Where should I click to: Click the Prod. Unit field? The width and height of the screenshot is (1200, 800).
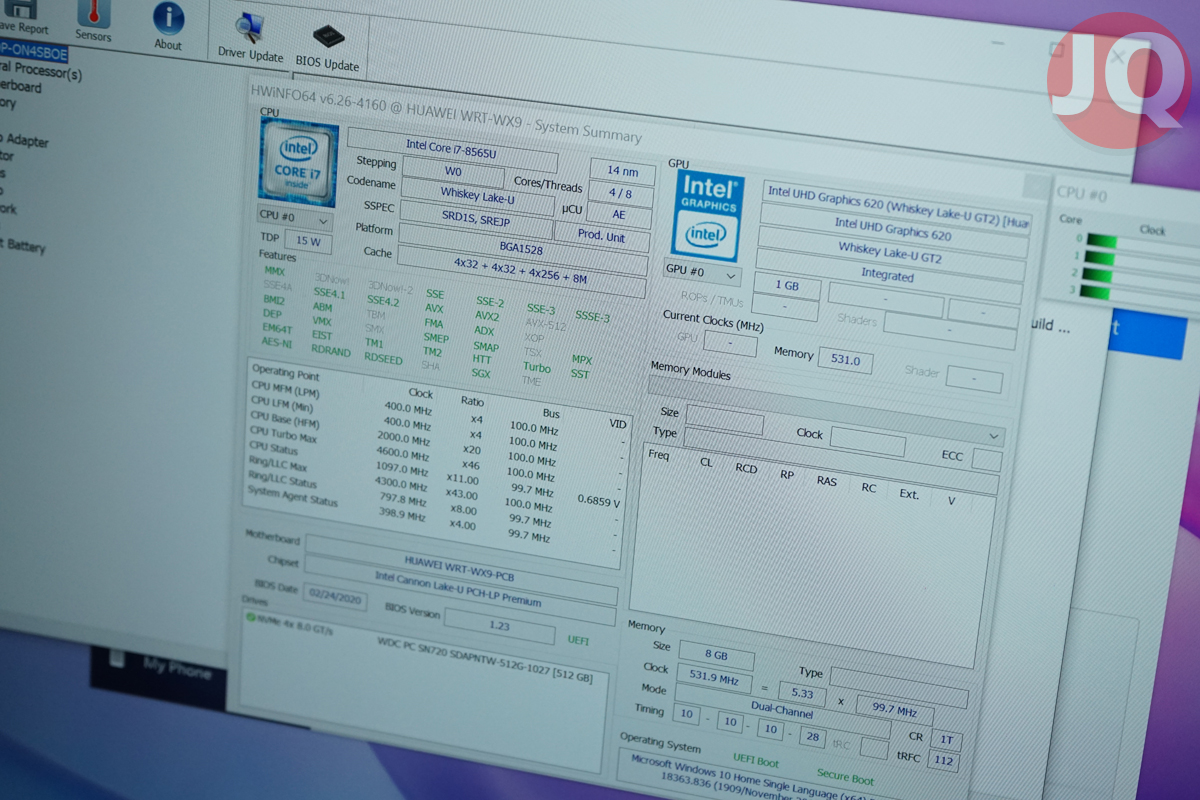coord(602,237)
